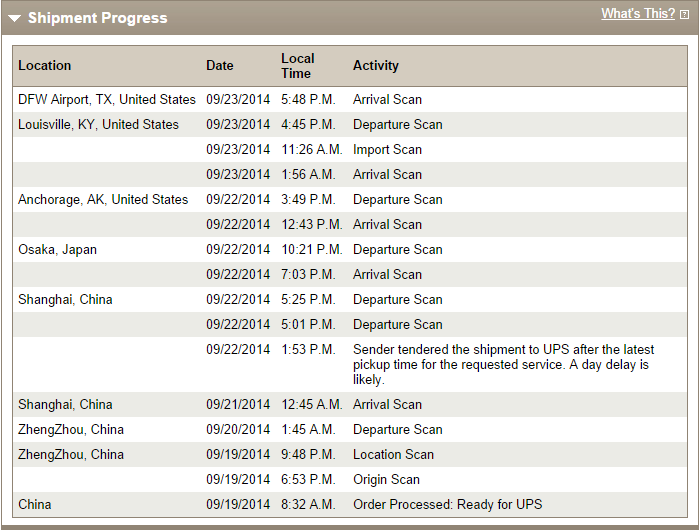
Task: Open the What's This? help link
Action: coord(638,13)
